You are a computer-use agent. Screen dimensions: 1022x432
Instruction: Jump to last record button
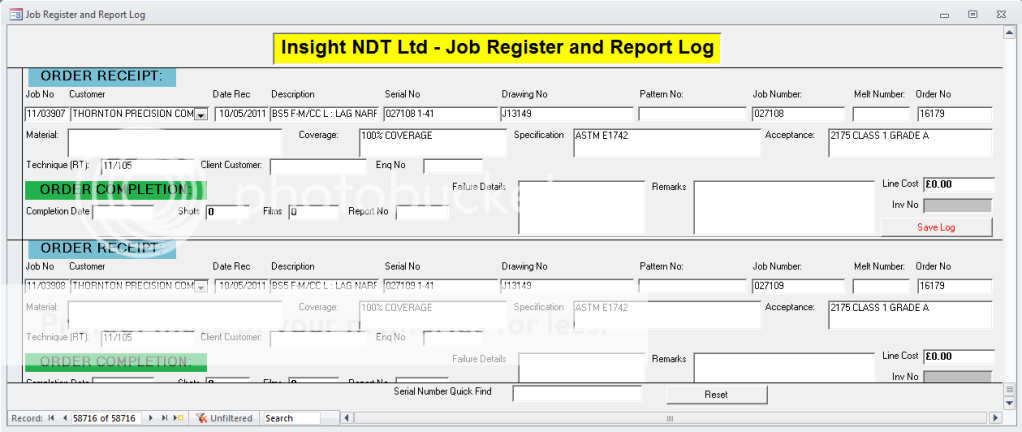[x=164, y=418]
